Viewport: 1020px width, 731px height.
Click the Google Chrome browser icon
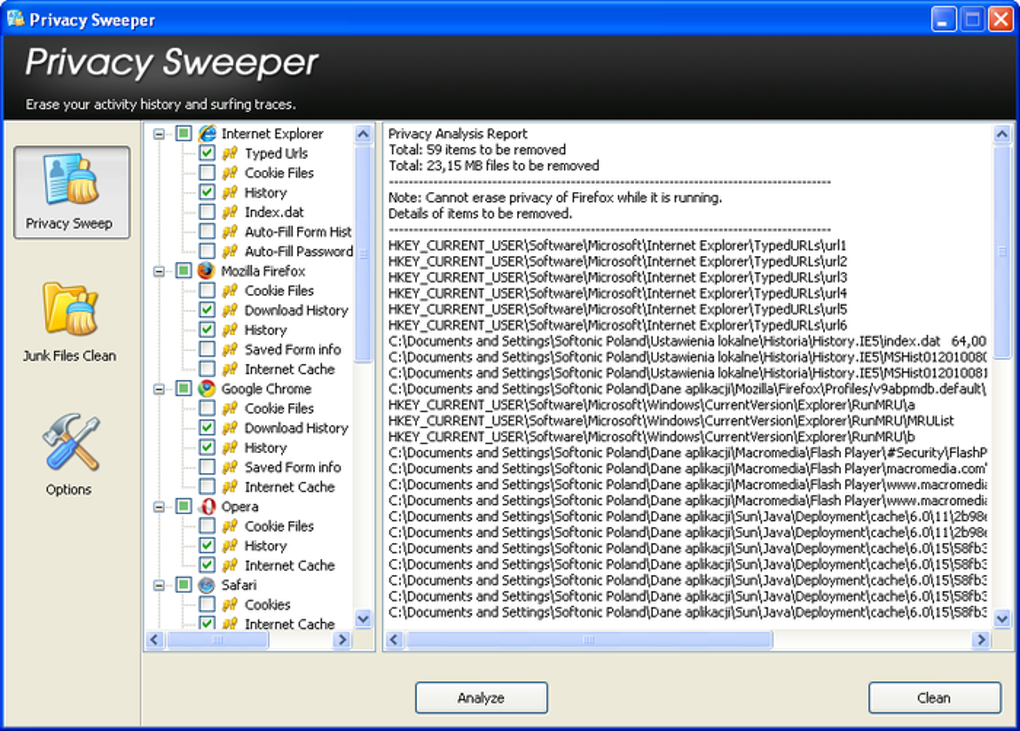click(x=207, y=388)
